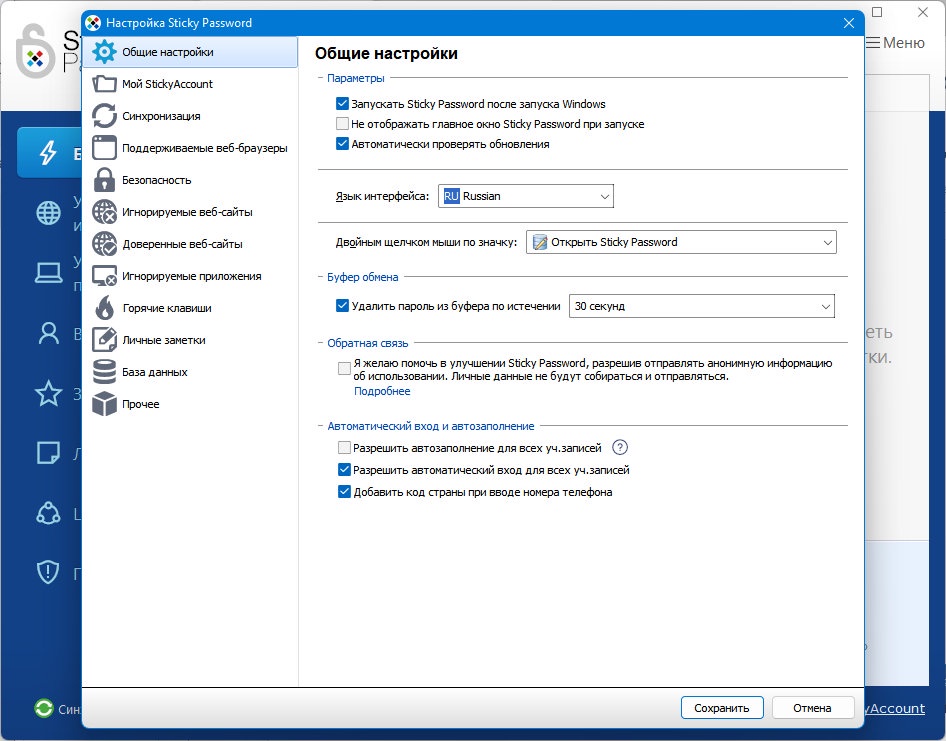Click the green sync status icon bottom-left
946x741 pixels.
[43, 707]
